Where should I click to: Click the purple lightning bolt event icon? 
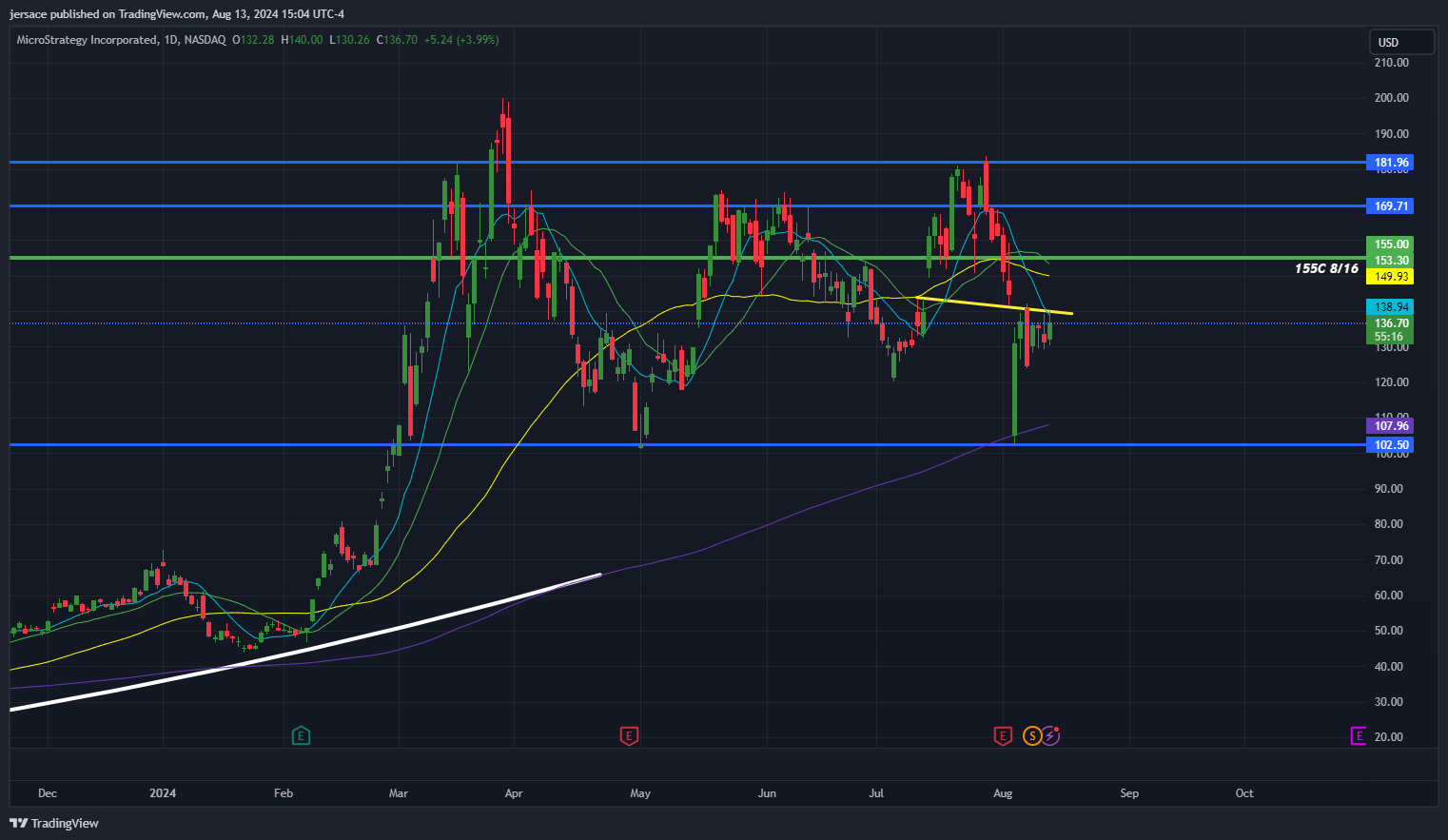(1050, 735)
